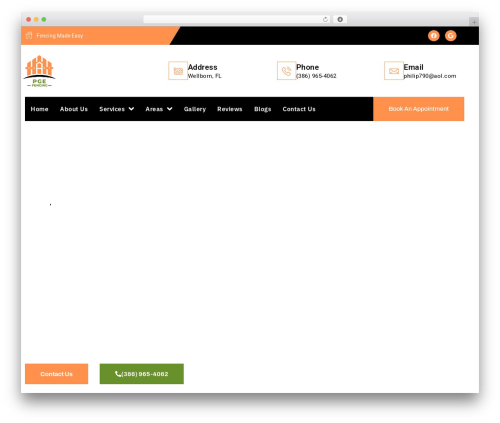This screenshot has width=500, height=423.
Task: Expand the Areas dropdown arrow
Action: point(170,109)
